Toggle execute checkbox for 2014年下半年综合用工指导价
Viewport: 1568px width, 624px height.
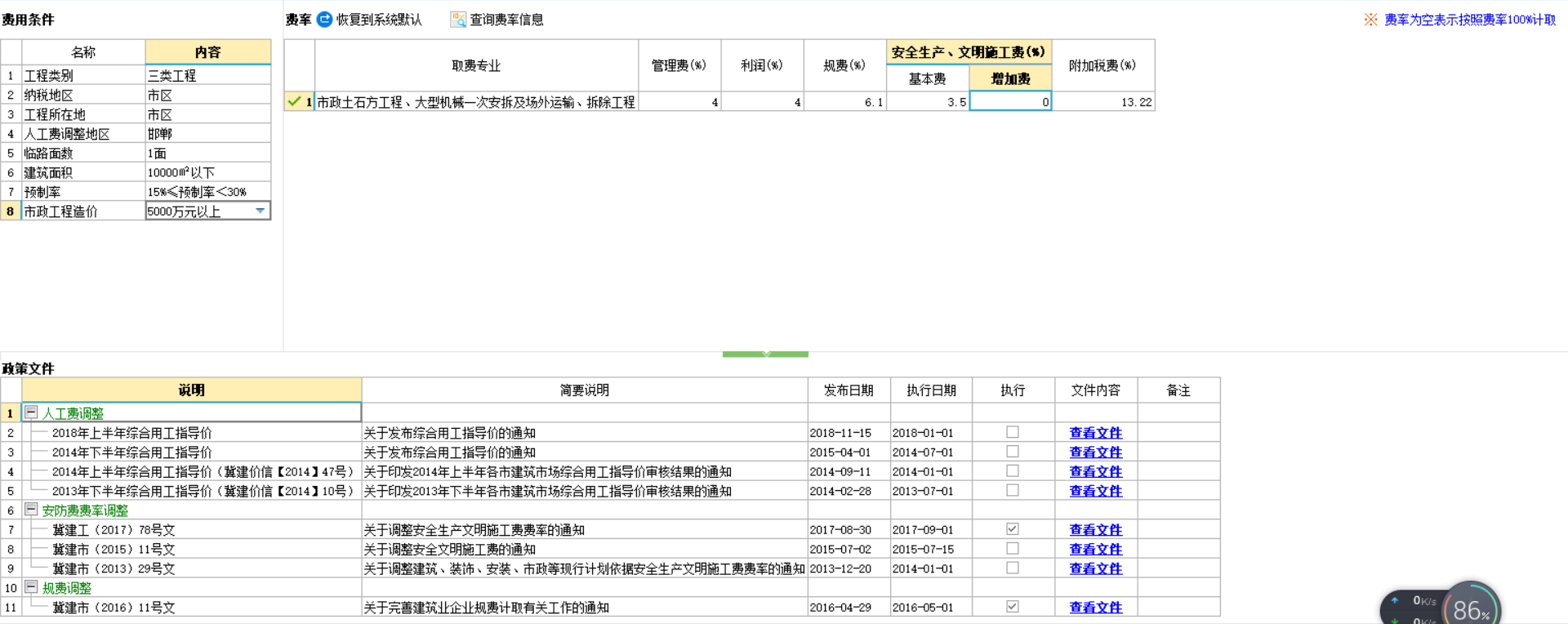[x=1013, y=452]
